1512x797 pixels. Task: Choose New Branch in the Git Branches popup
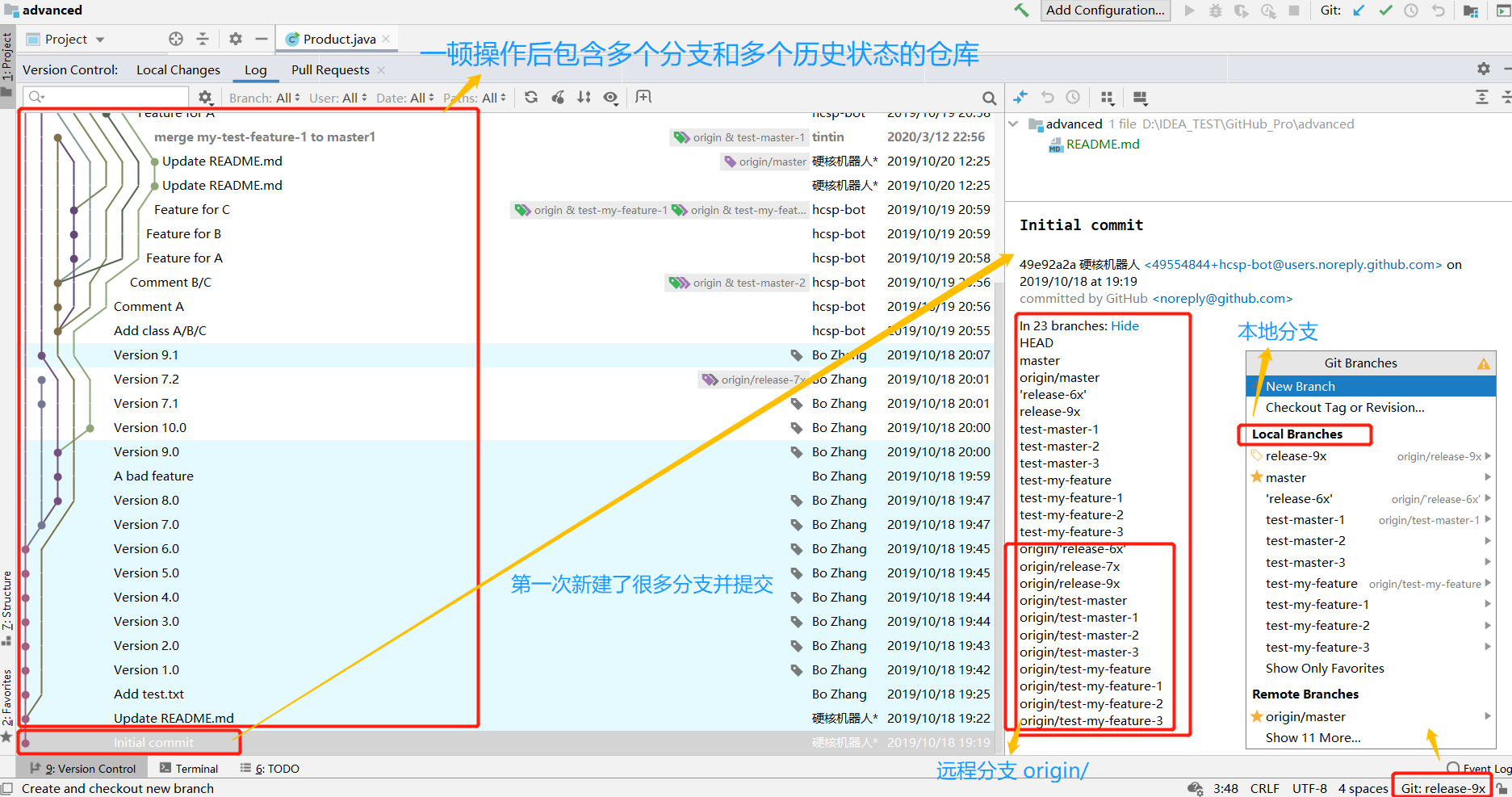(x=1371, y=386)
